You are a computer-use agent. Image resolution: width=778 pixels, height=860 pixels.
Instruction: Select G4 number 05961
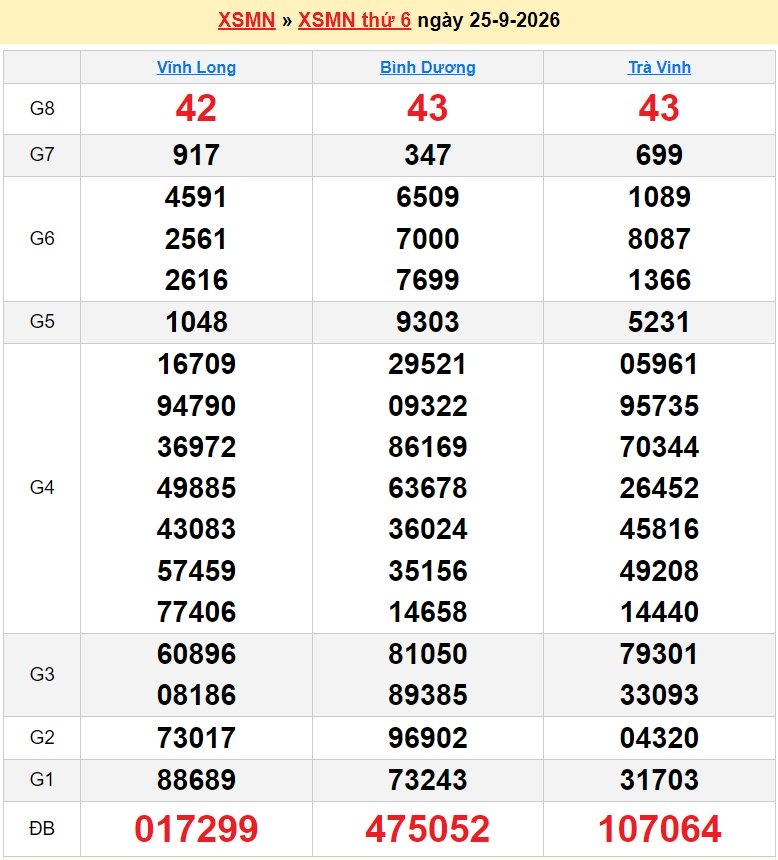[659, 364]
